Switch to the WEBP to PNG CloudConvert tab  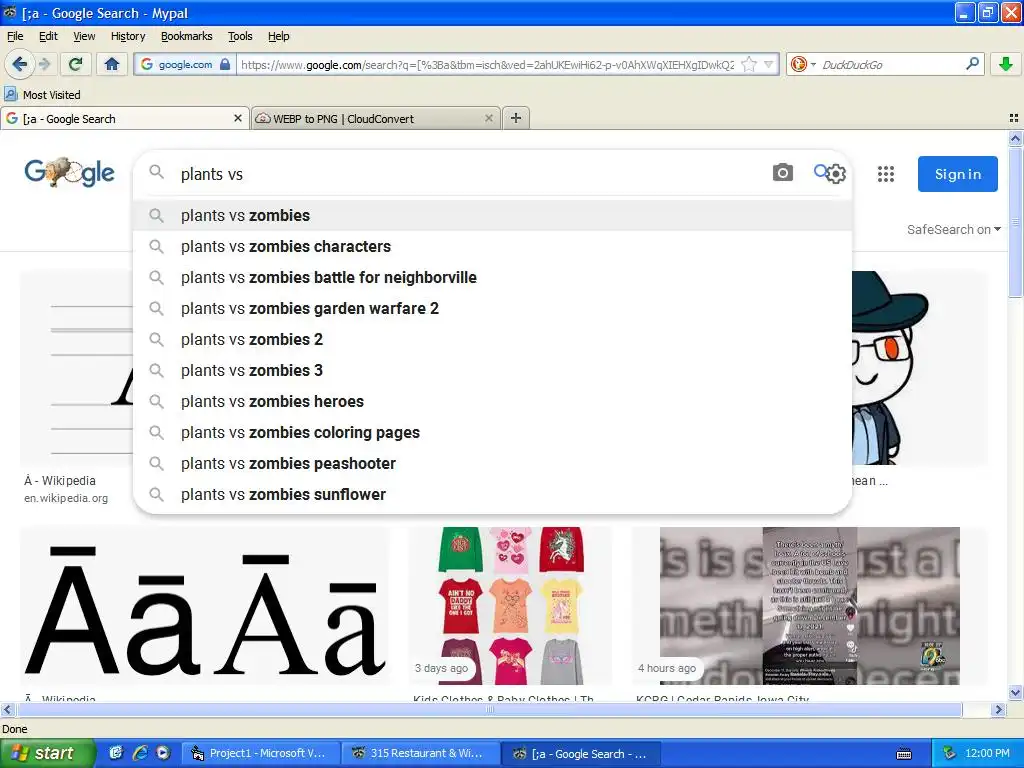376,118
